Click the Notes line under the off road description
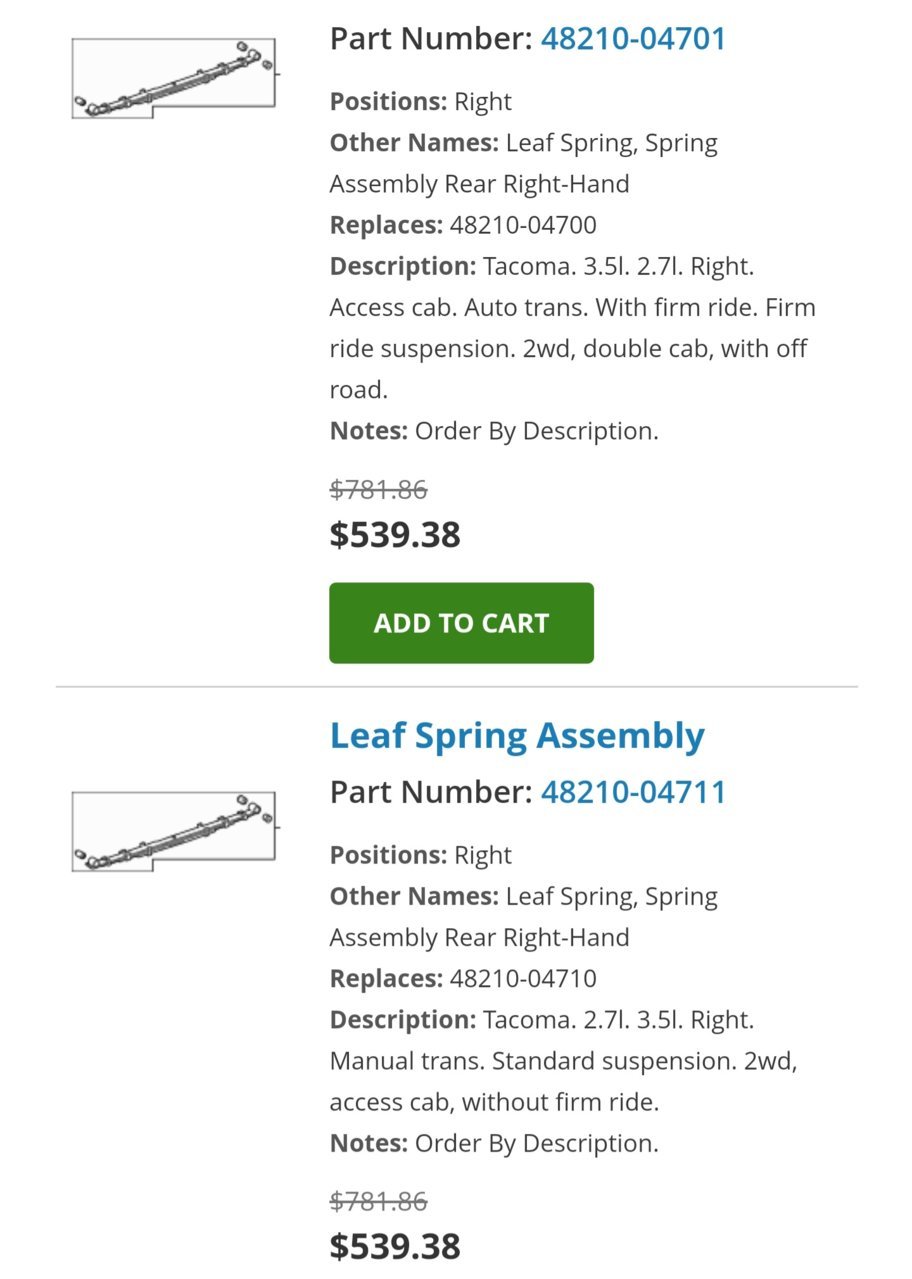The image size is (912, 1279). click(x=494, y=431)
